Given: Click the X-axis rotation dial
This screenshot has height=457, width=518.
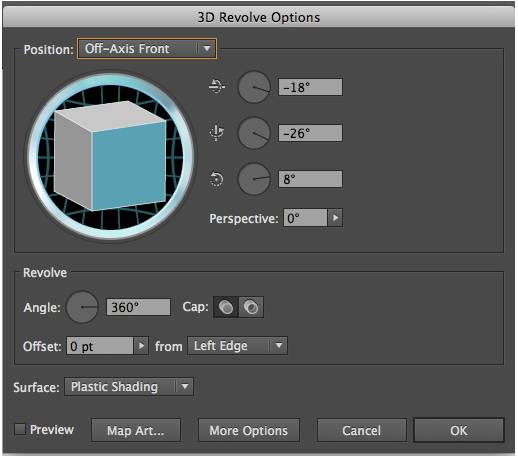Looking at the screenshot, I should coord(254,87).
